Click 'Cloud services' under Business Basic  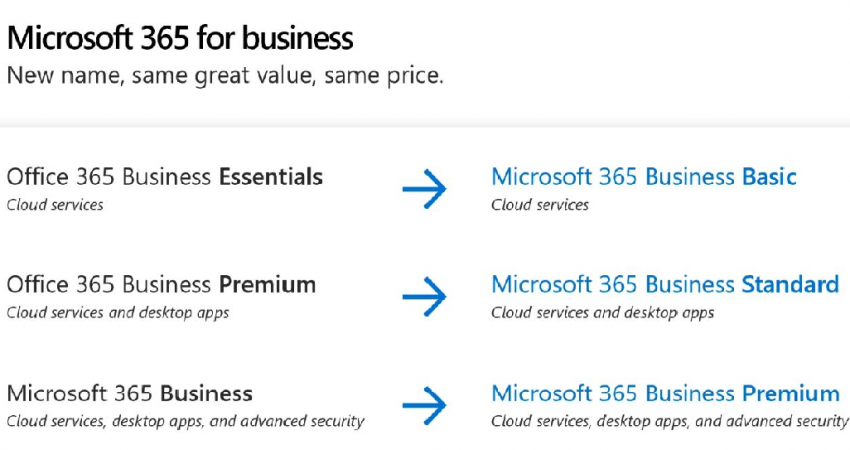coord(540,205)
